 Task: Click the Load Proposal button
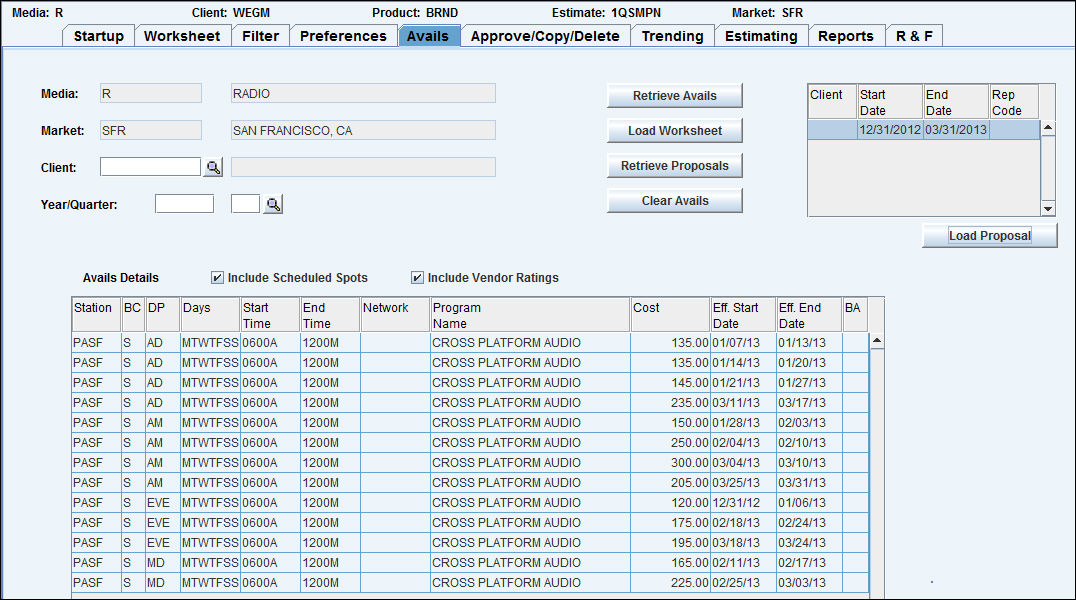click(990, 235)
